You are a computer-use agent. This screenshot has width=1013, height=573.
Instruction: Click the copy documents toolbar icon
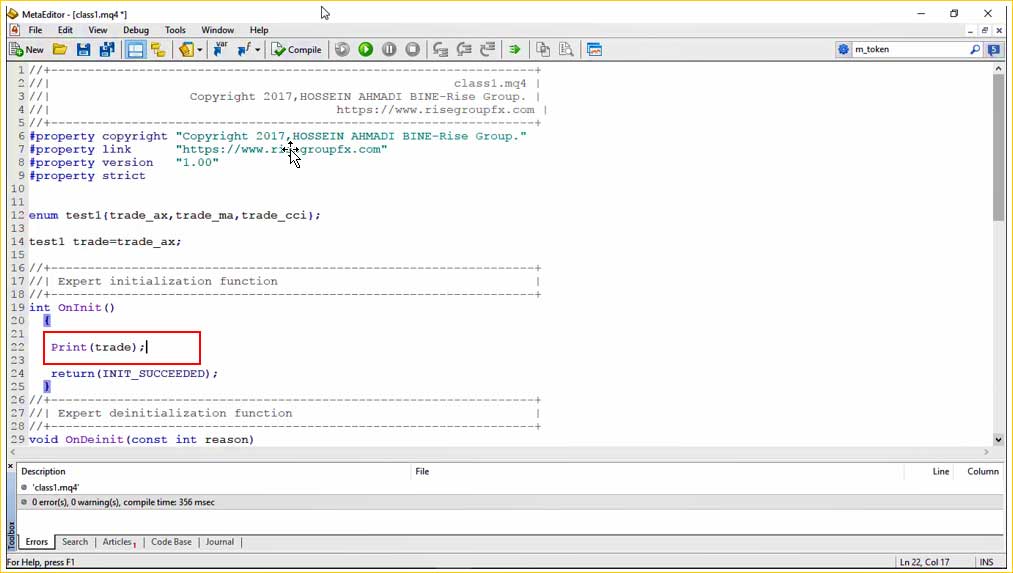[543, 50]
